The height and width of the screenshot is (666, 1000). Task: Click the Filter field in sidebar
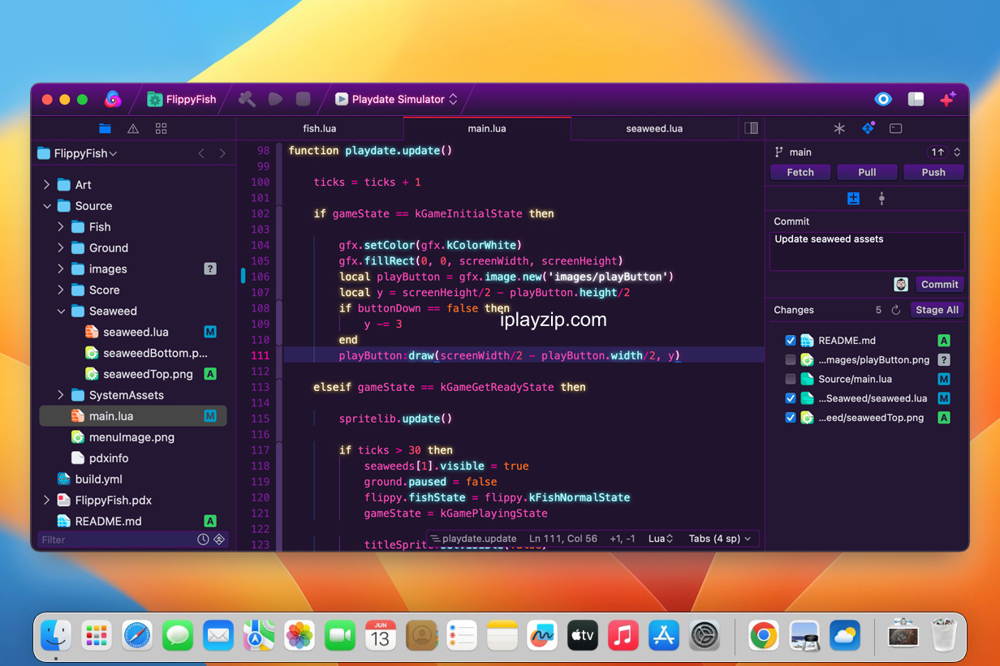pos(117,540)
